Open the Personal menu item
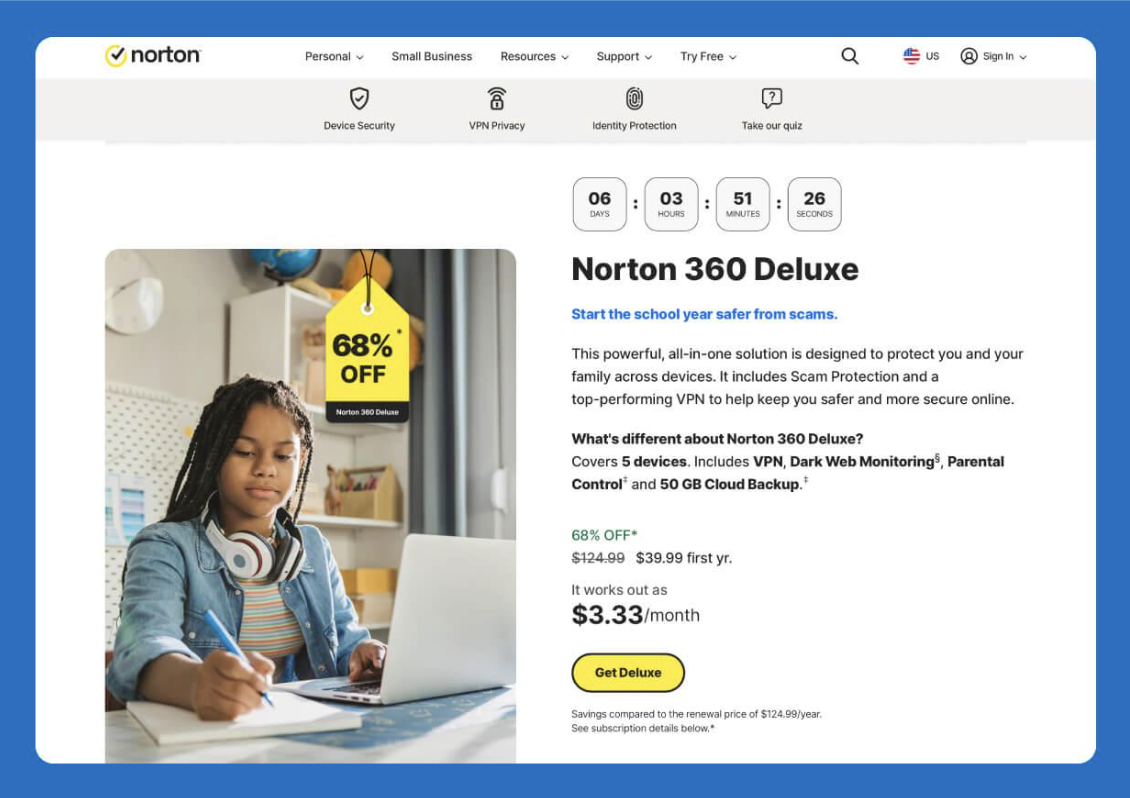Viewport: 1130px width, 798px height. coord(327,56)
